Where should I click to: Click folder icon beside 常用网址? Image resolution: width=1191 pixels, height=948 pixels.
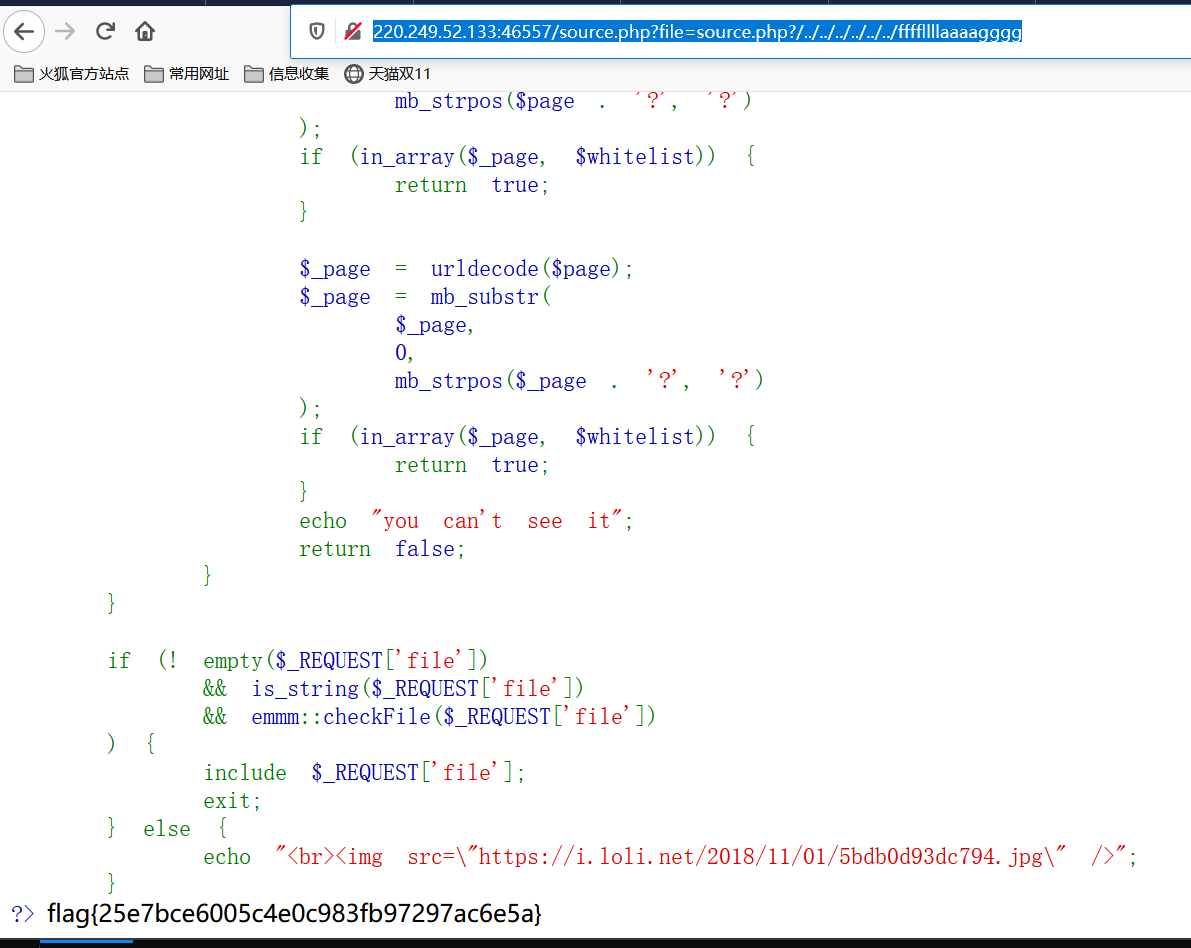(153, 74)
